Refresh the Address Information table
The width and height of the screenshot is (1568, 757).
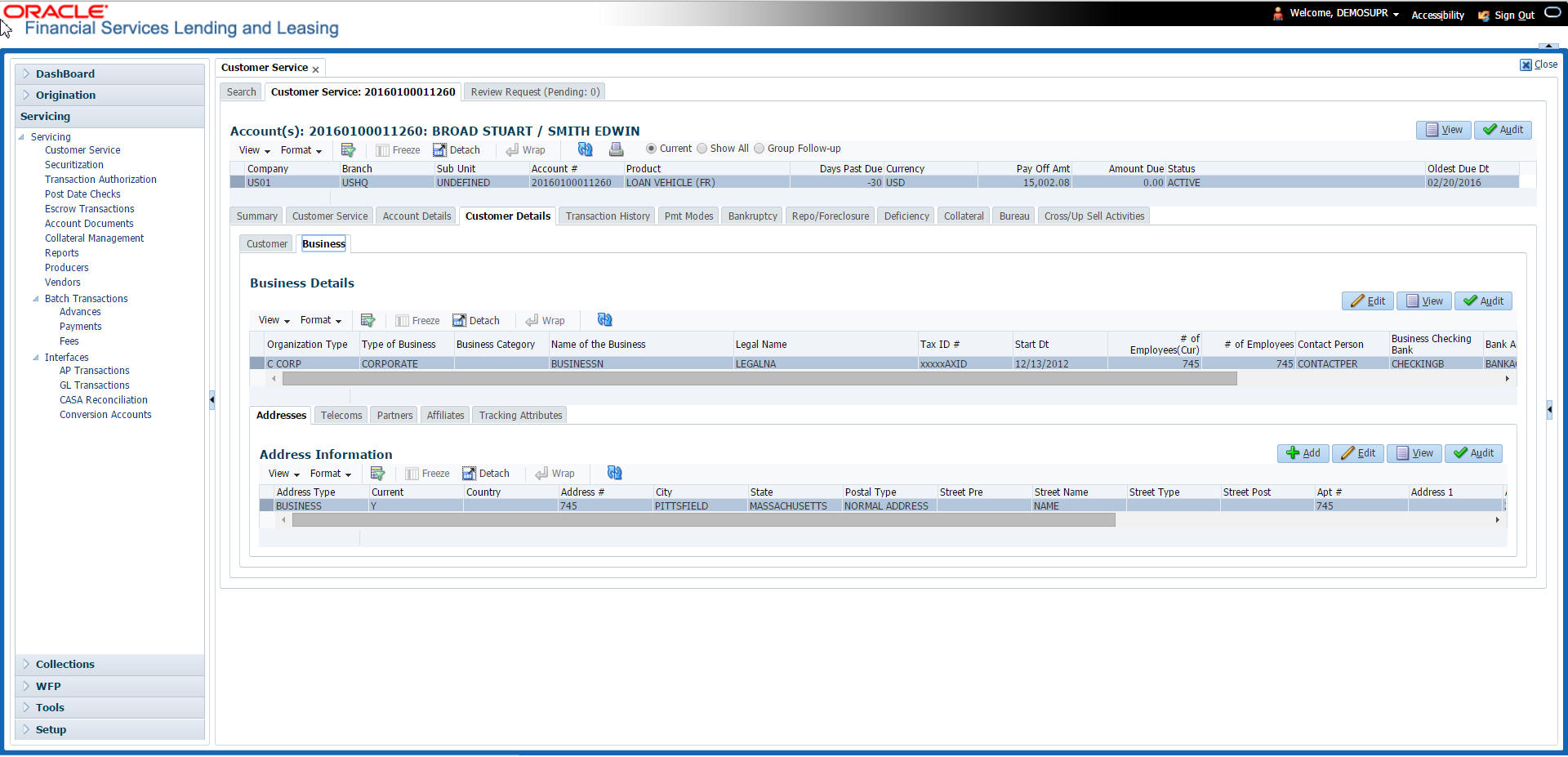click(x=614, y=473)
